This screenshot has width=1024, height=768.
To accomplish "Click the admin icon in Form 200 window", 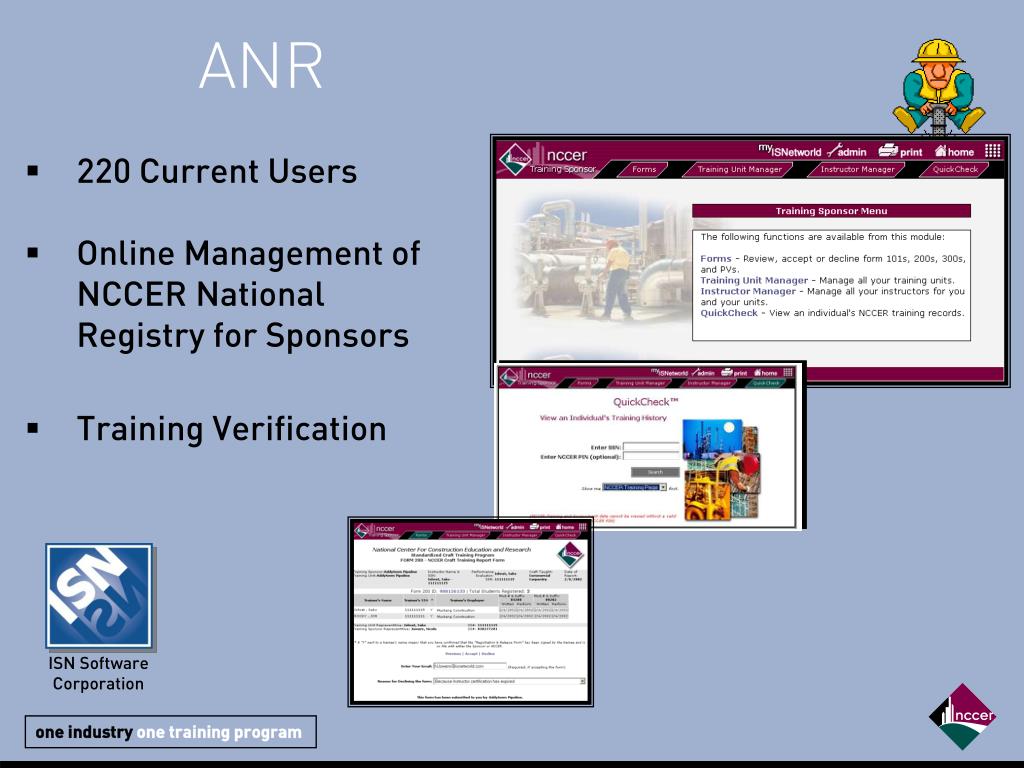I will pyautogui.click(x=515, y=526).
